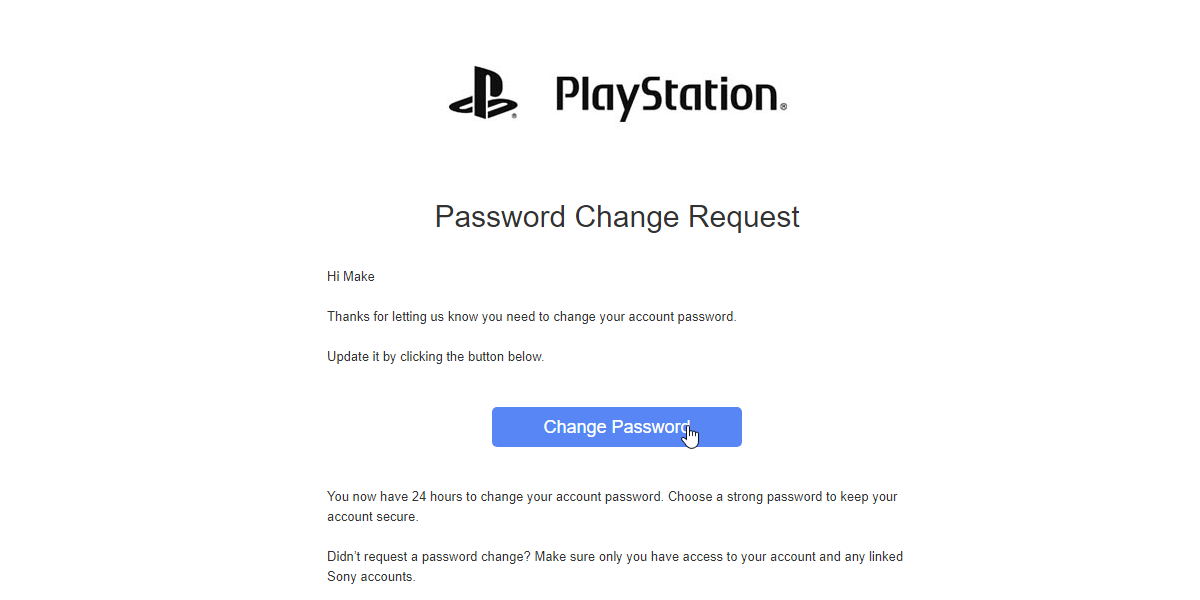This screenshot has height=600, width=1200.
Task: Click the sentence about clicking the button below
Action: click(x=435, y=356)
